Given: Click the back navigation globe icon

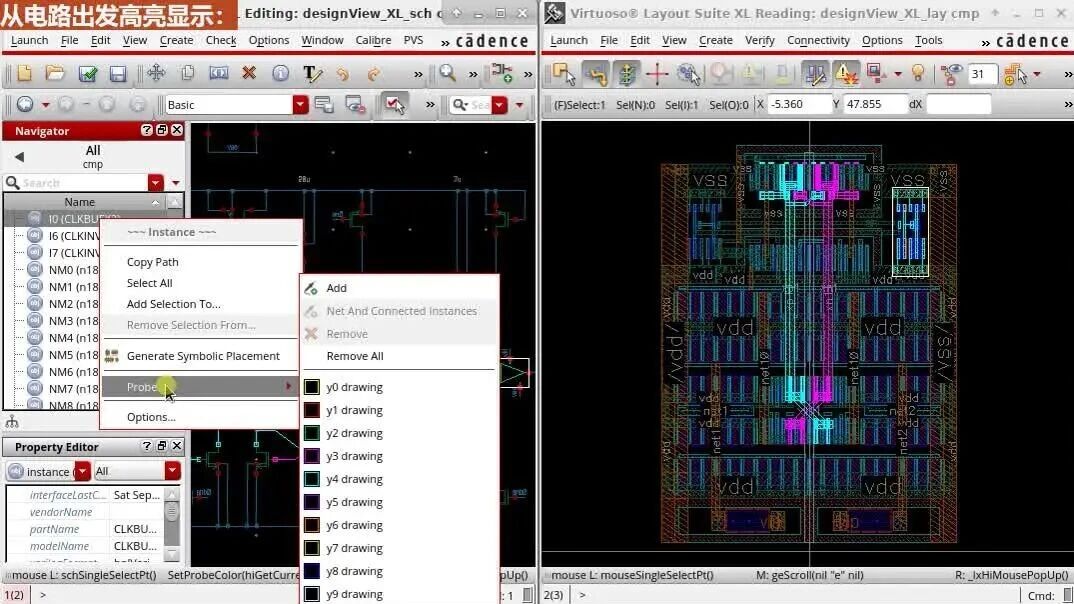Looking at the screenshot, I should 25,104.
